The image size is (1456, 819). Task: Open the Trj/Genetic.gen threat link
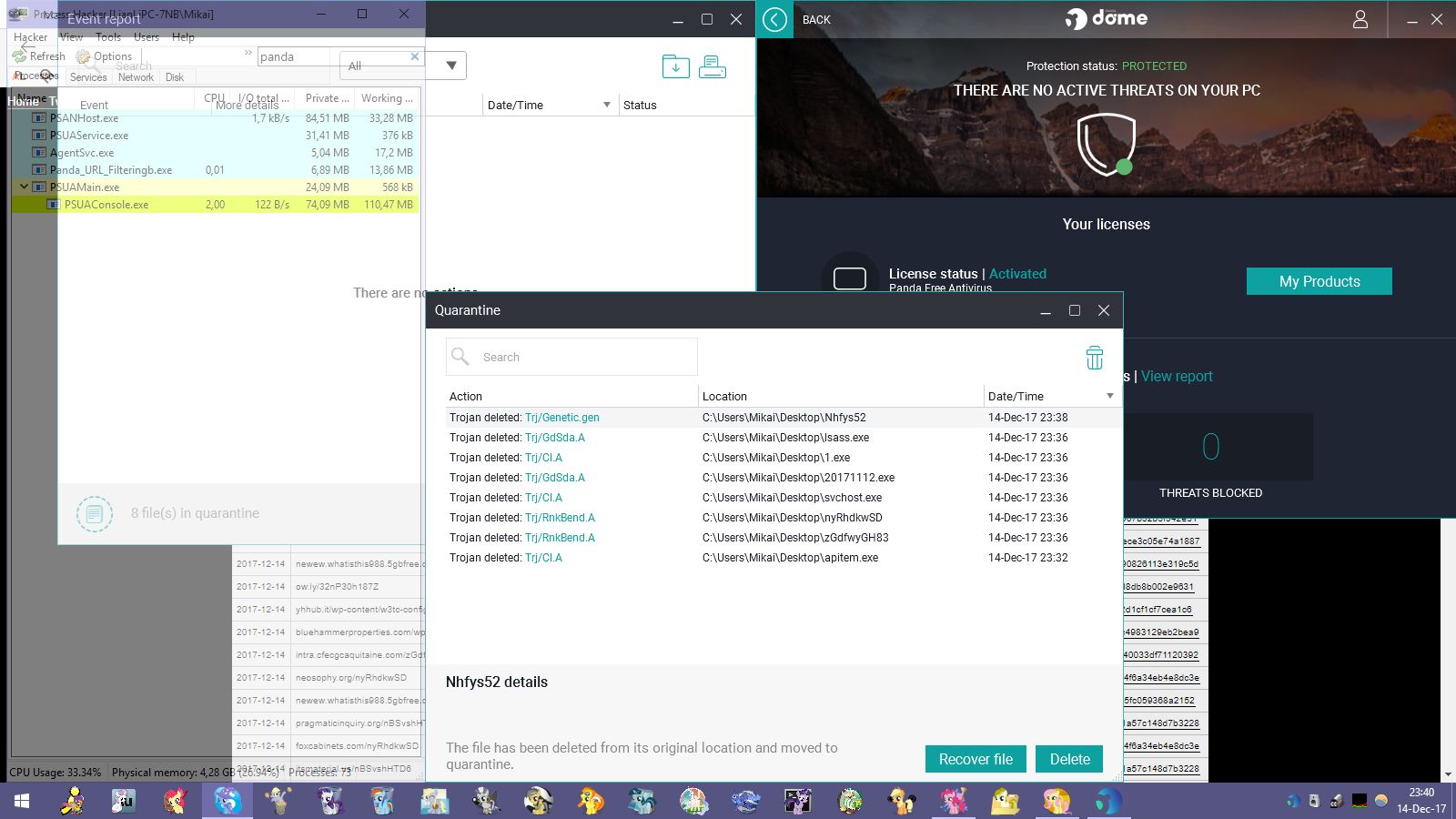point(562,418)
